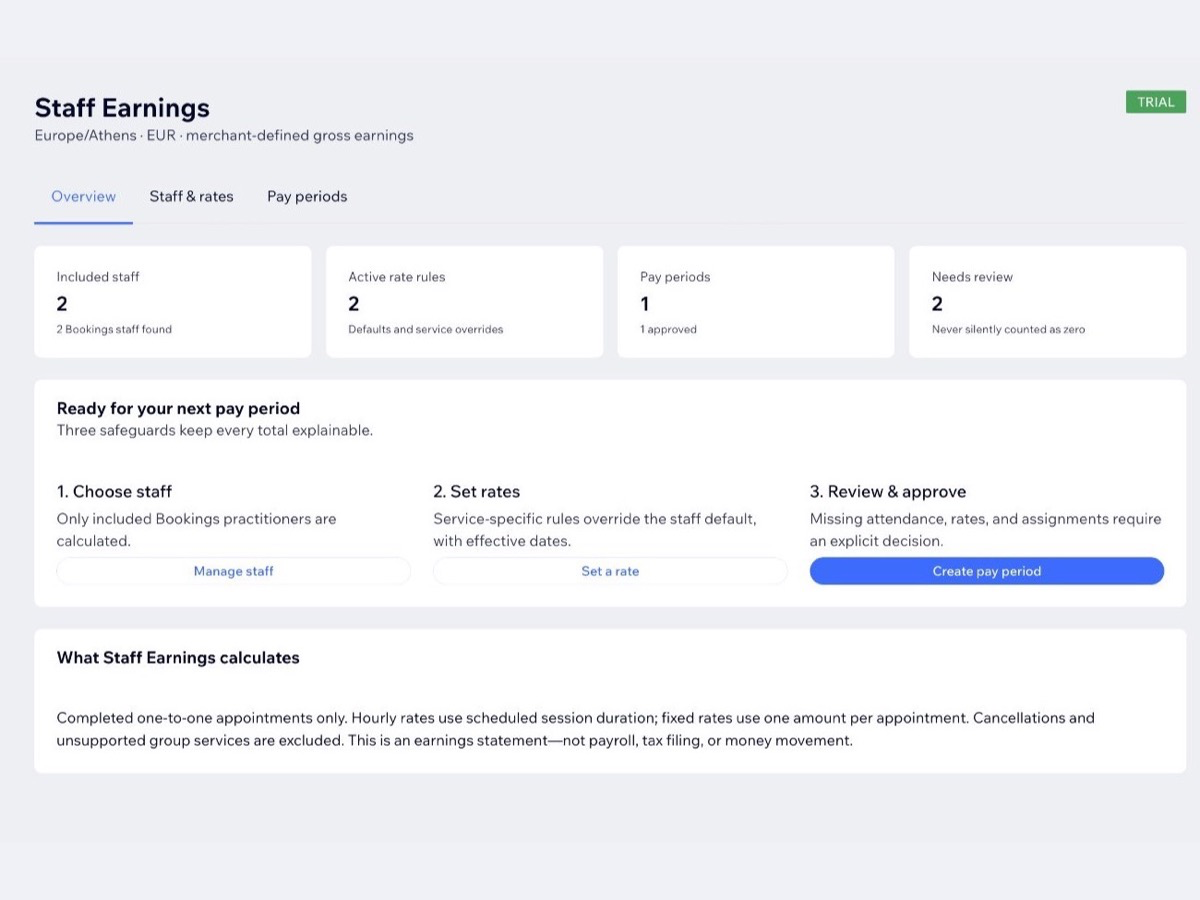Click the 'Defaults and service overrides' text
The height and width of the screenshot is (900, 1200).
[426, 329]
